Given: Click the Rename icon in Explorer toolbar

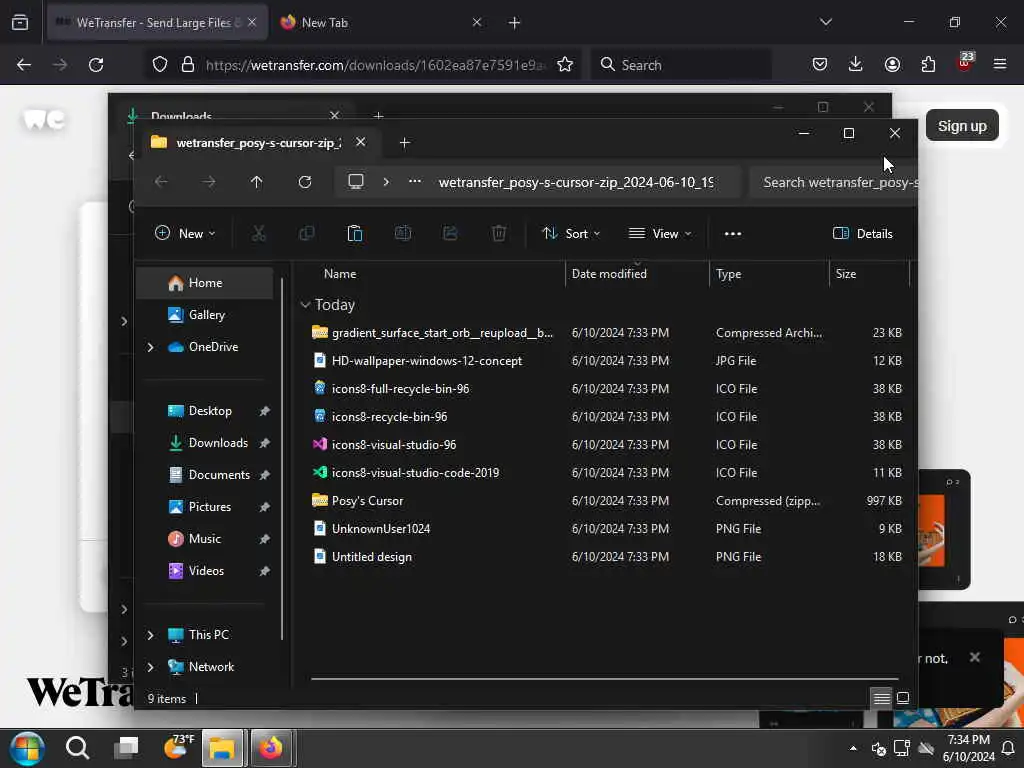Looking at the screenshot, I should coord(403,233).
